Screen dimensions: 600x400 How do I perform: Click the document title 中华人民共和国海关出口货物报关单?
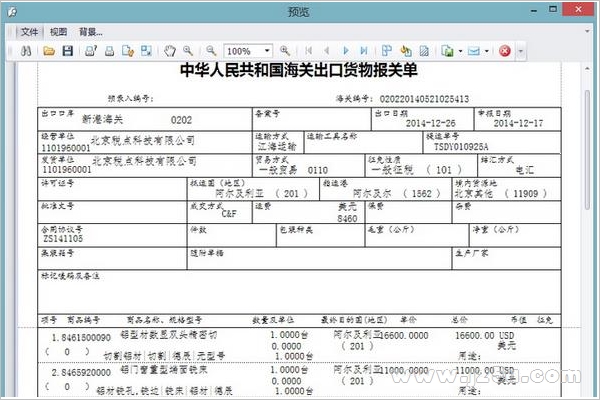pos(298,70)
